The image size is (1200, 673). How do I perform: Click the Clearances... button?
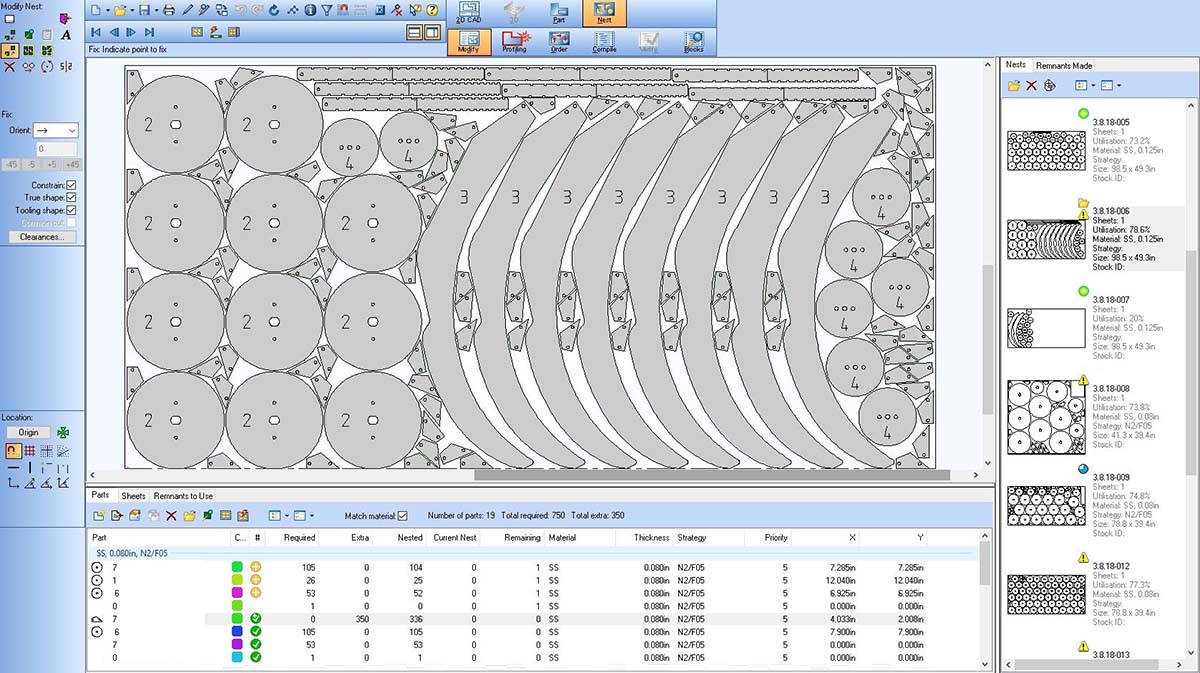[41, 237]
